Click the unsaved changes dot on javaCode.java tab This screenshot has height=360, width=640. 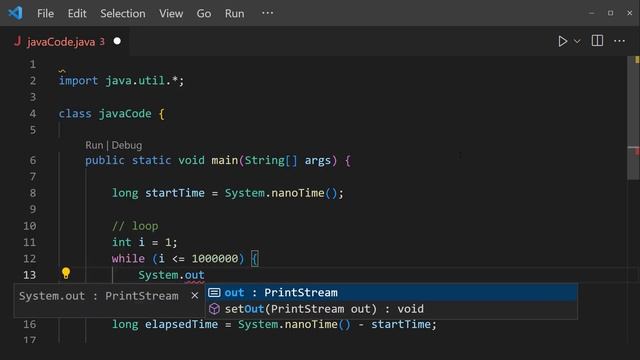point(117,41)
